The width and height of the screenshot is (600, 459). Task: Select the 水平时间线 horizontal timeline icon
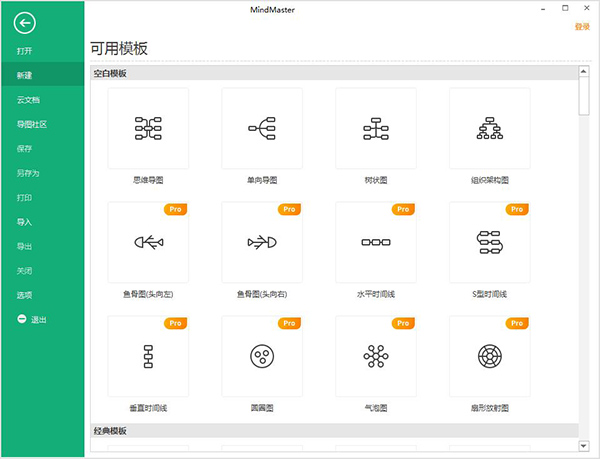(x=376, y=242)
